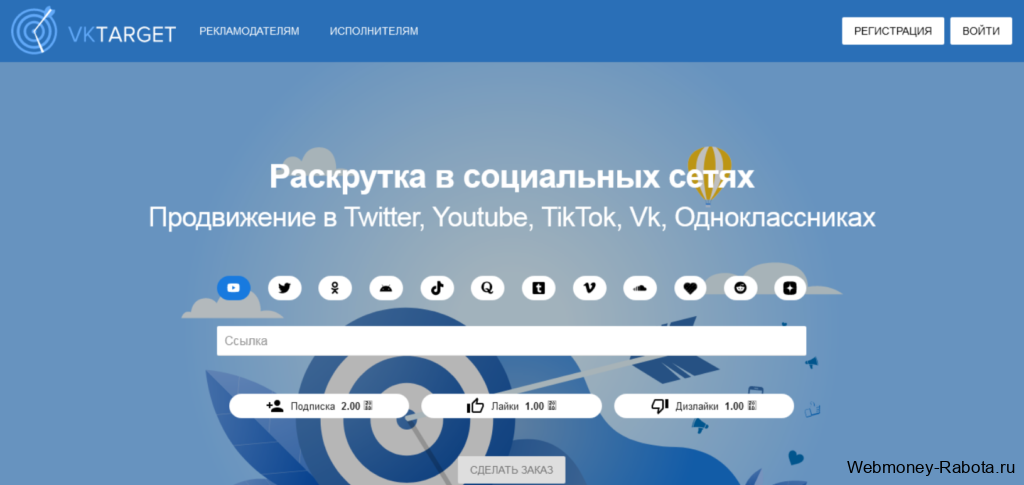Click the Регистрация button
Viewport: 1024px width, 485px height.
coord(893,31)
